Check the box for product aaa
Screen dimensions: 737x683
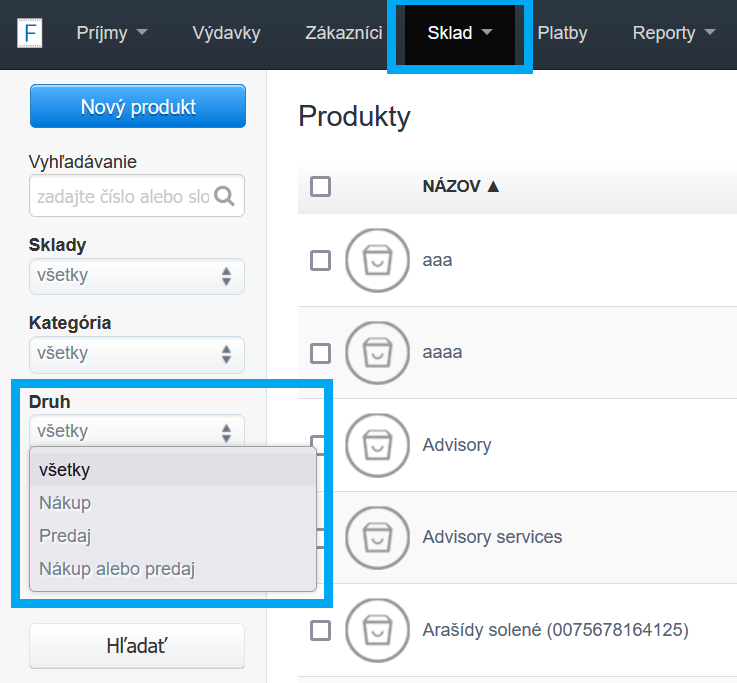point(321,260)
